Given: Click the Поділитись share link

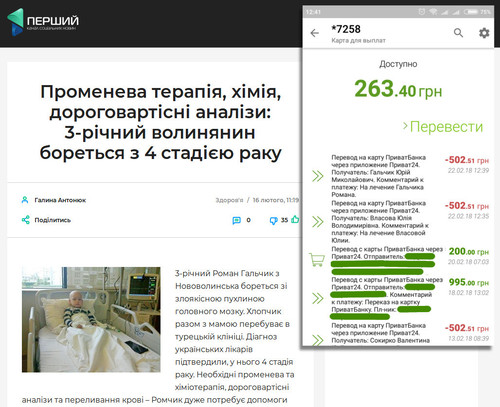Looking at the screenshot, I should pos(53,220).
